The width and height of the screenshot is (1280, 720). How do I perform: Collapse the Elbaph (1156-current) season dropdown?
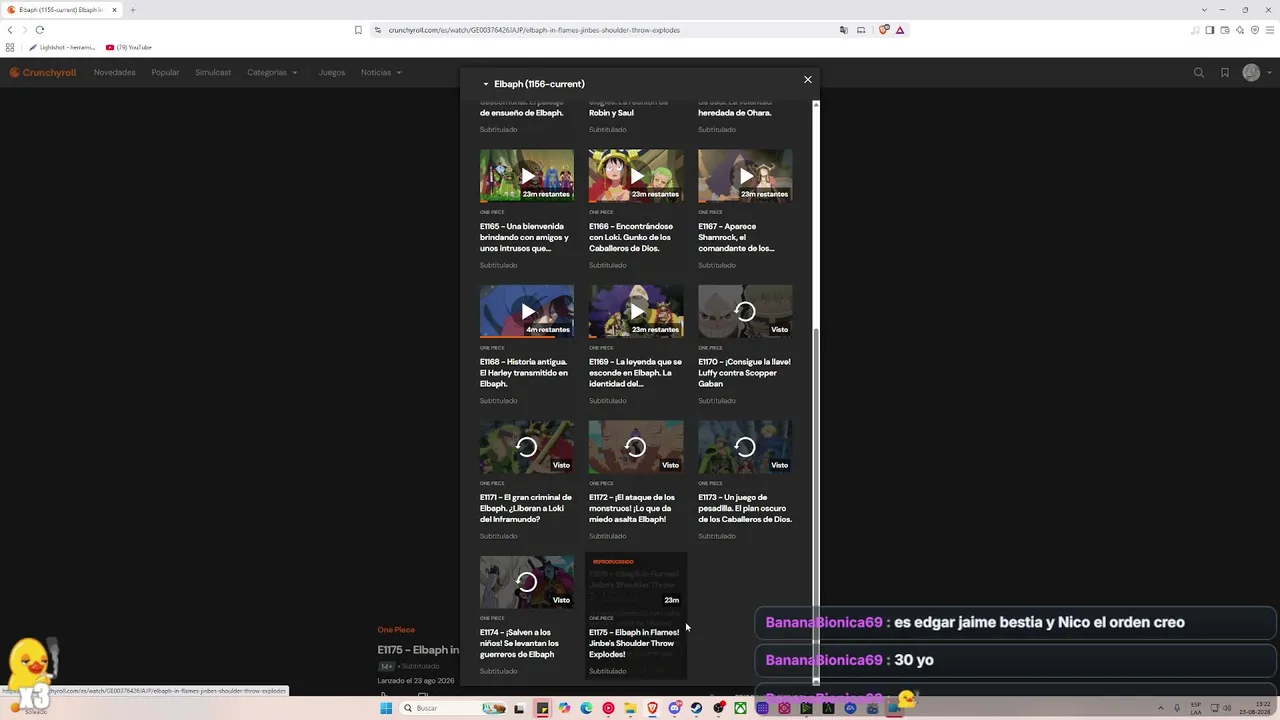click(534, 84)
